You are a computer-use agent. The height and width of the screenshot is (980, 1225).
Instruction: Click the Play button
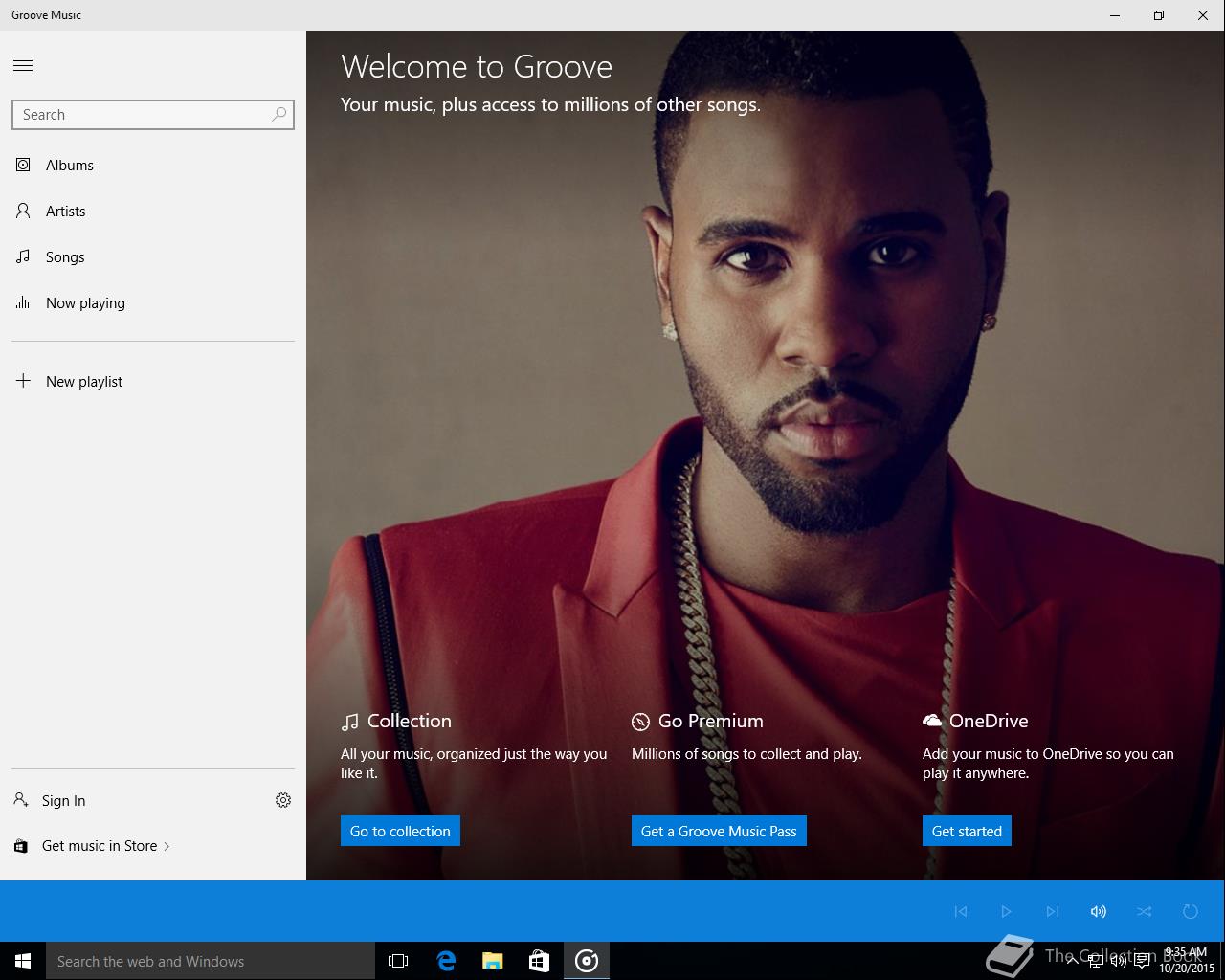coord(1006,911)
